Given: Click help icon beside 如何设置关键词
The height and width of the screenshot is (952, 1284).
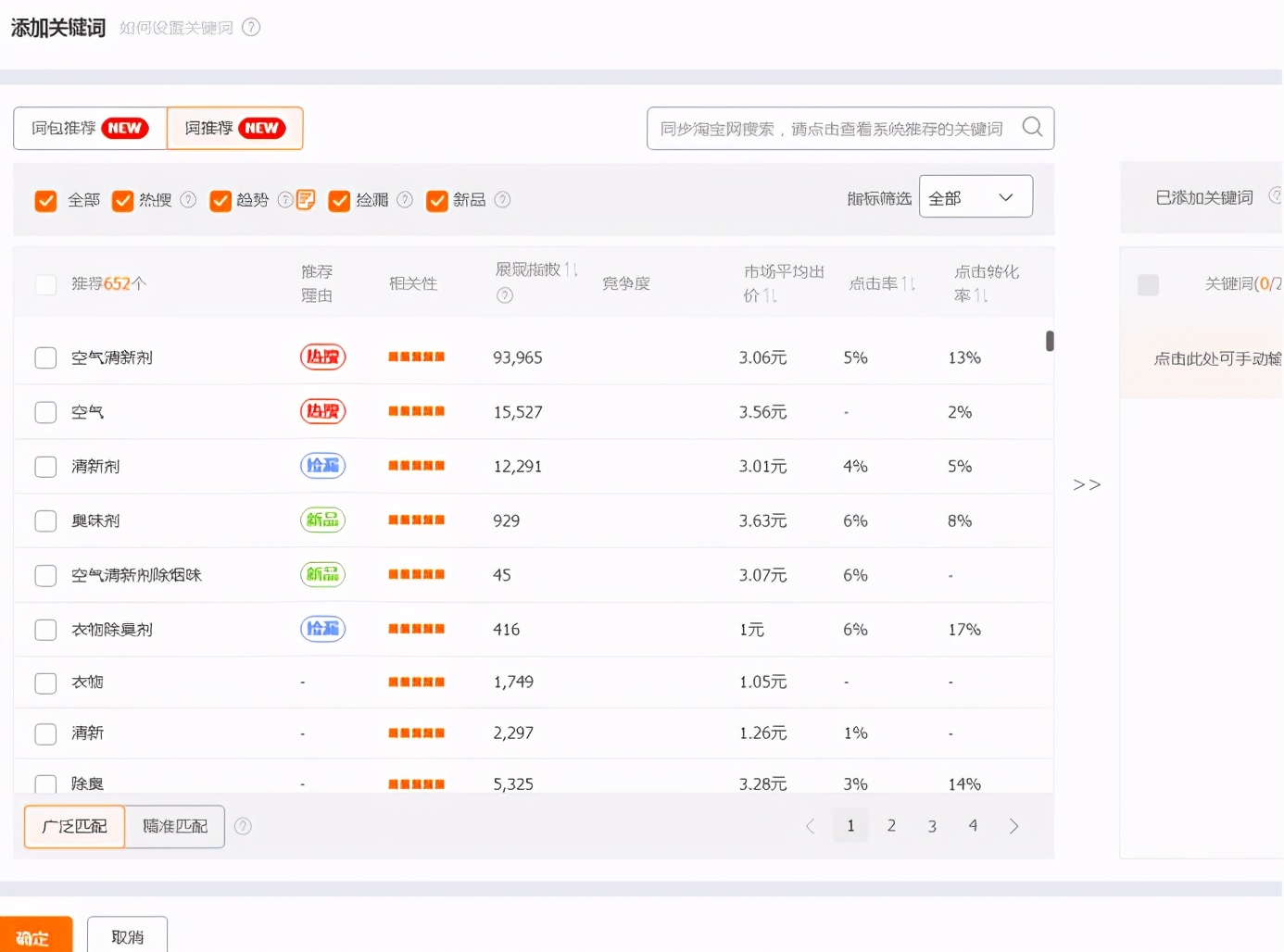Looking at the screenshot, I should 251,28.
